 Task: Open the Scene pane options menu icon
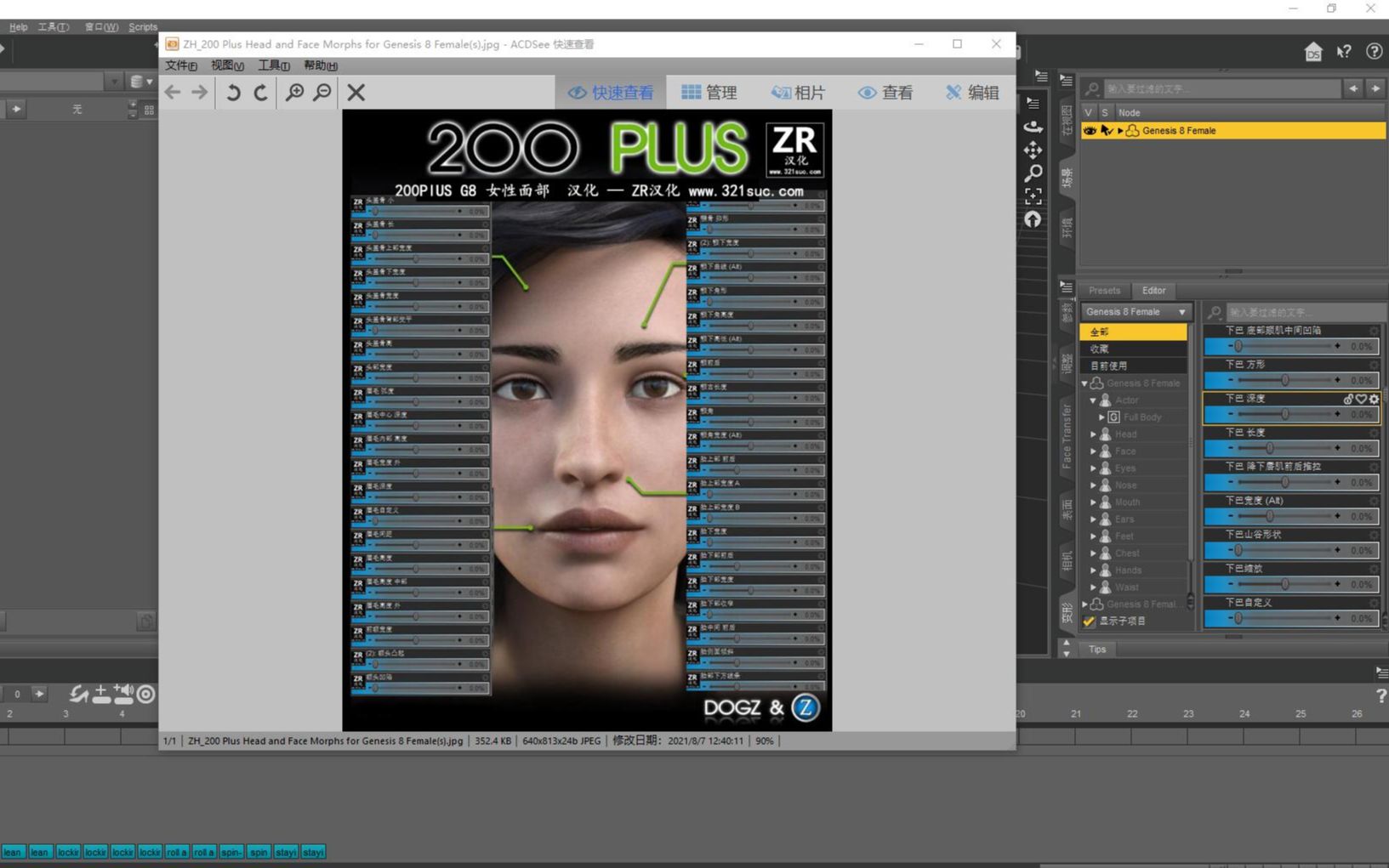pyautogui.click(x=1067, y=80)
